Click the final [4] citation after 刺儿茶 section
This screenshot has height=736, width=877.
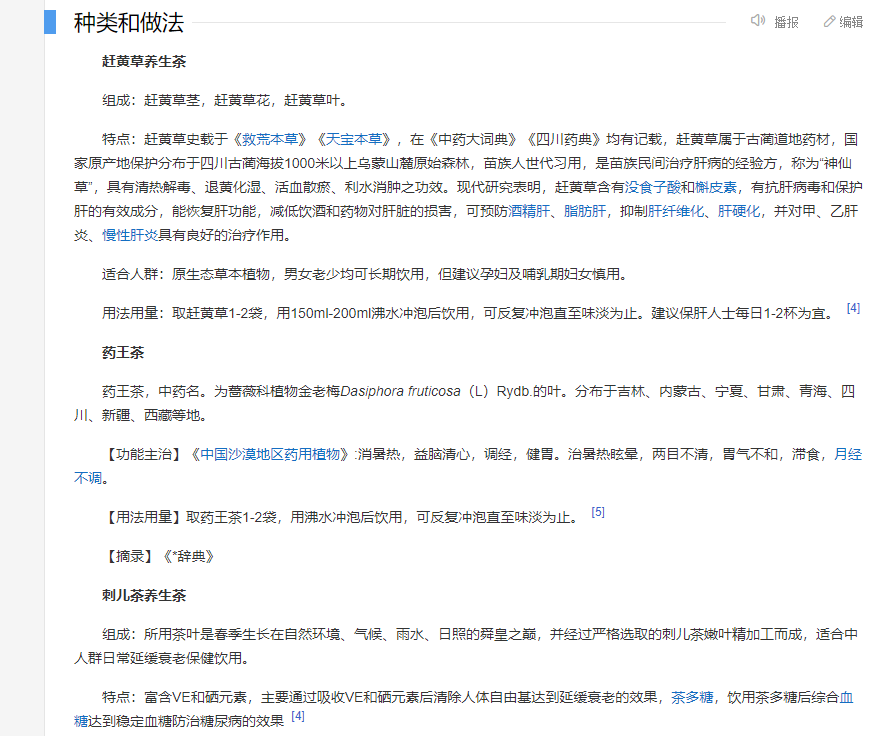point(297,714)
